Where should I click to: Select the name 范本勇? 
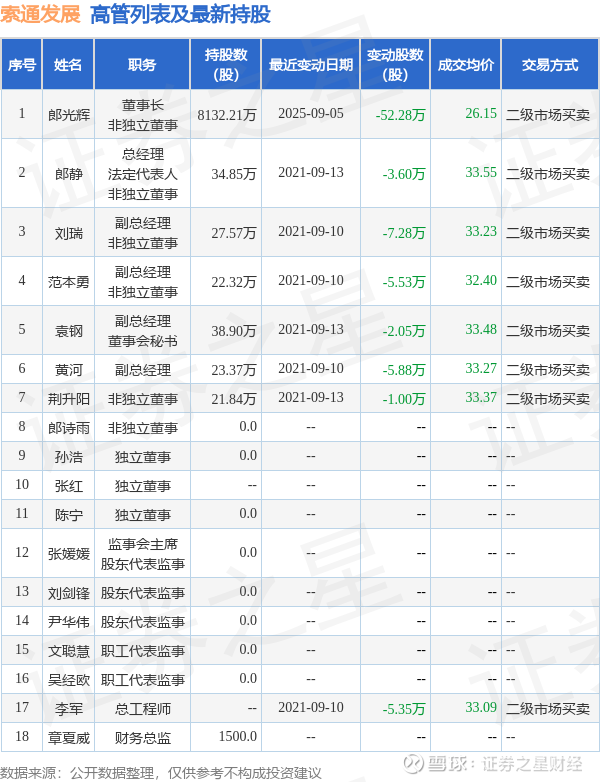click(69, 282)
